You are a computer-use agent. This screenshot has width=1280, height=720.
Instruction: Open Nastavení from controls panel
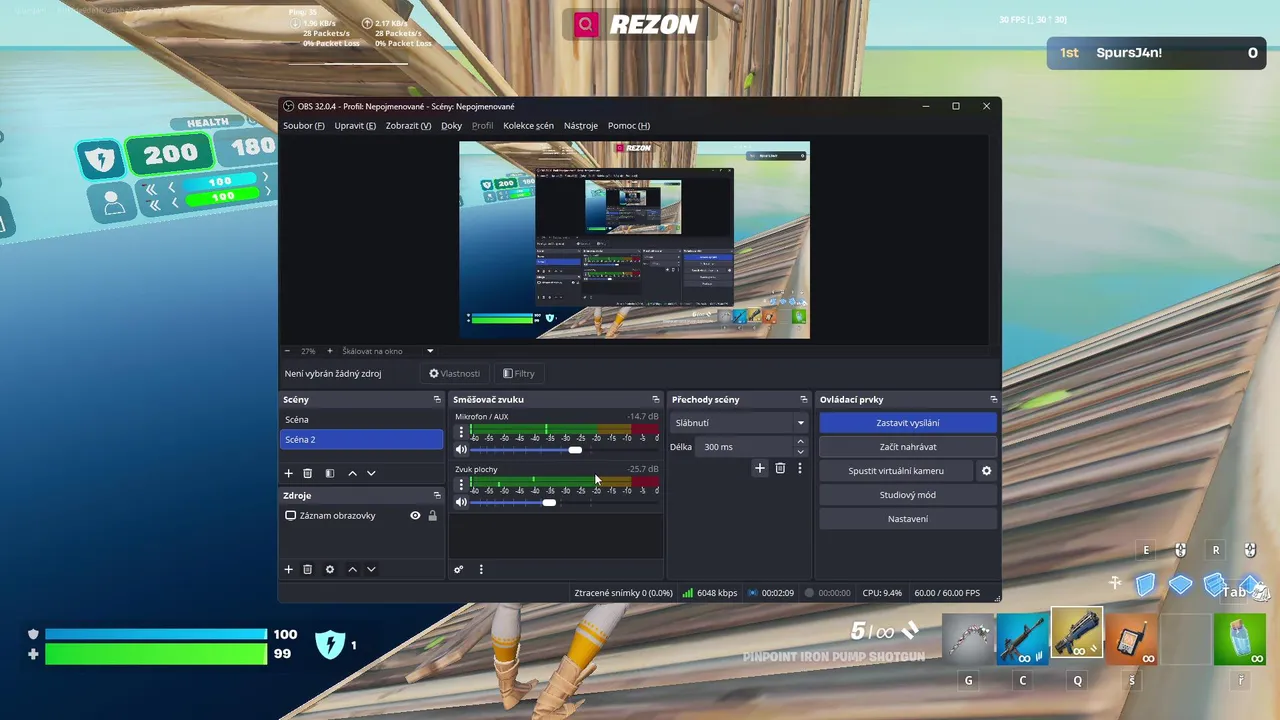(908, 519)
